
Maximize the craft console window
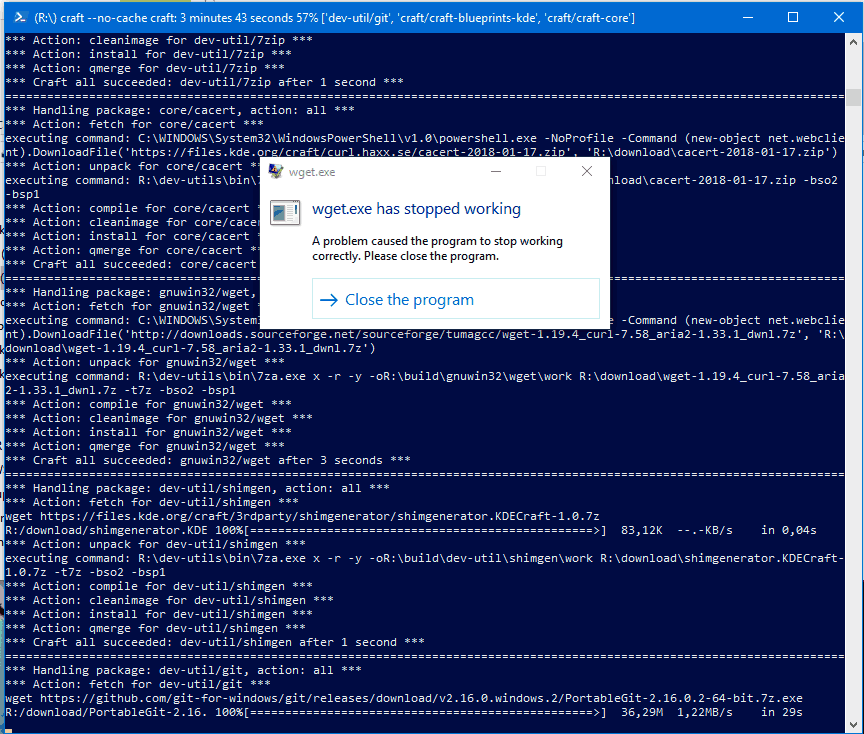[793, 17]
